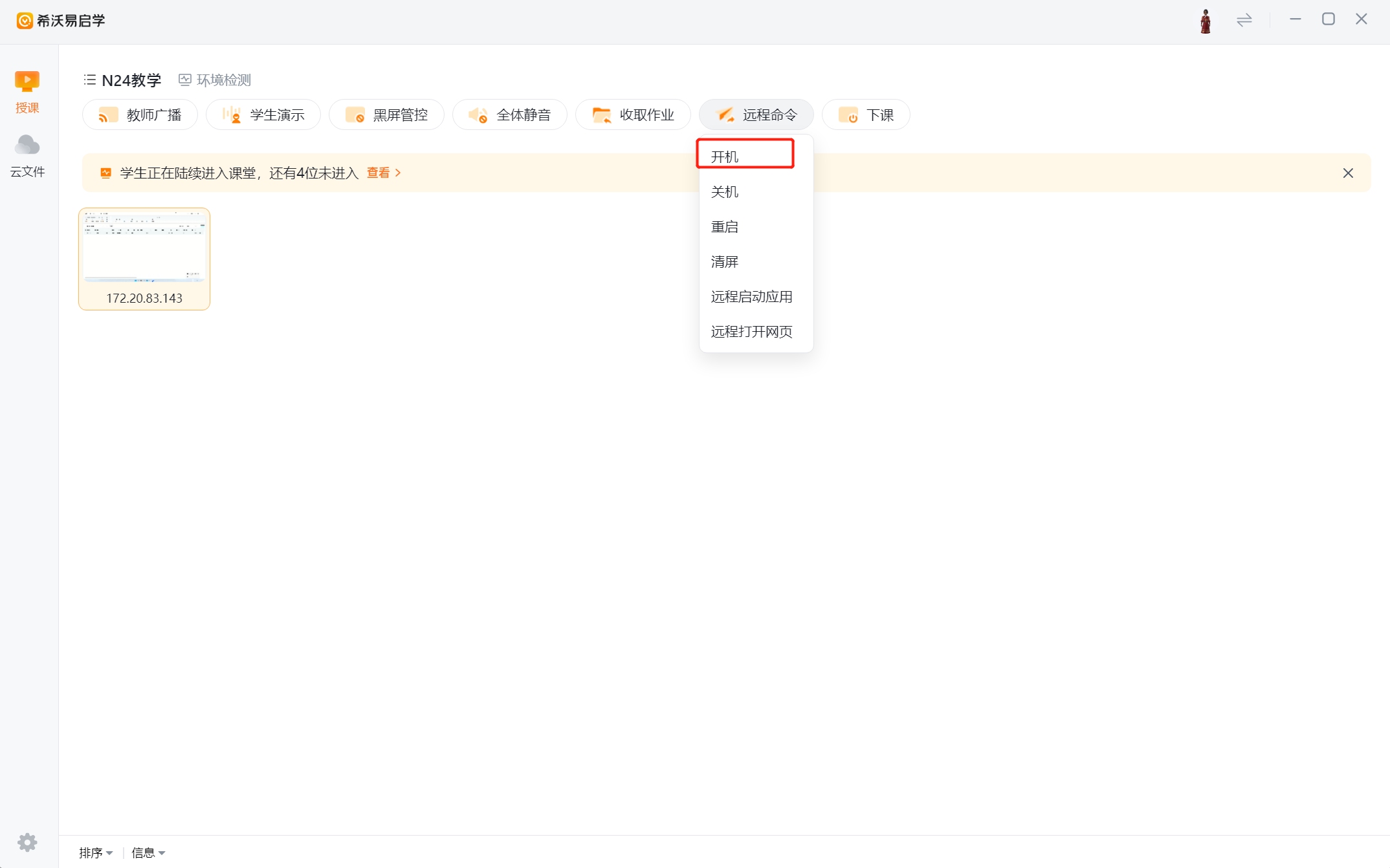The image size is (1390, 868).
Task: Click 收取作业 collect homework button
Action: pos(633,115)
